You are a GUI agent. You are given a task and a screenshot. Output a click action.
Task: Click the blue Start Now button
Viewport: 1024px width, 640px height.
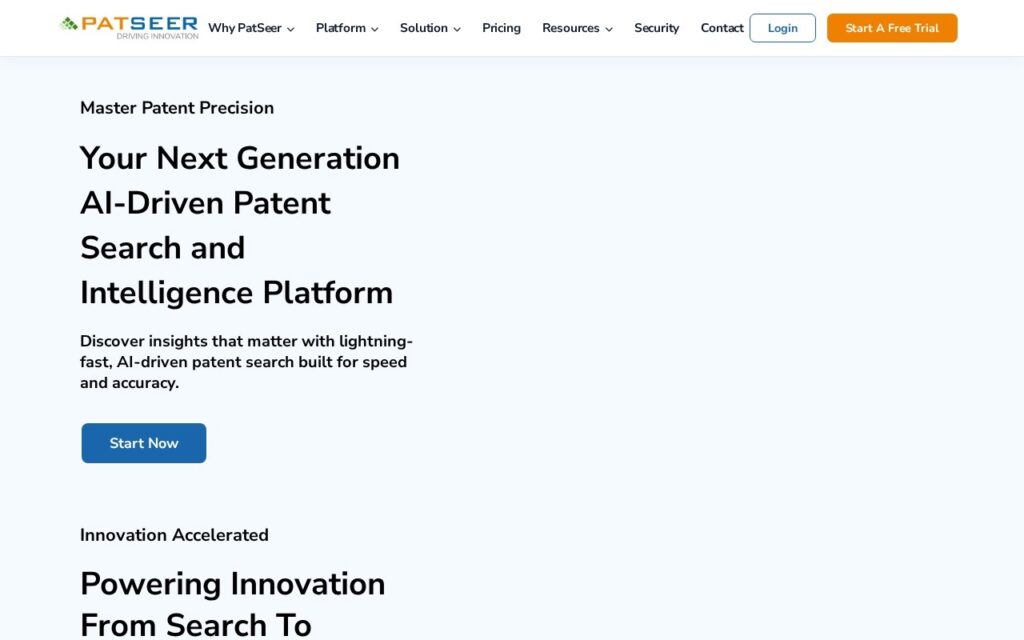tap(144, 443)
